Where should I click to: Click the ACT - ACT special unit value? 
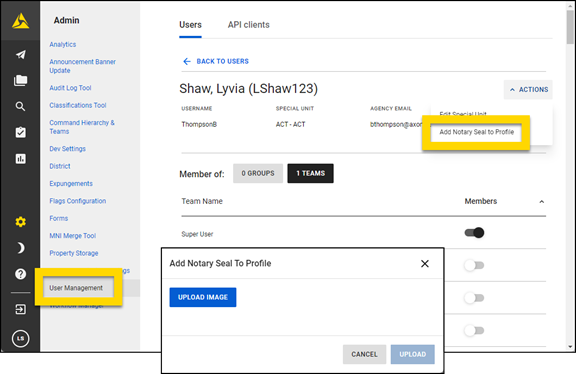tap(291, 125)
